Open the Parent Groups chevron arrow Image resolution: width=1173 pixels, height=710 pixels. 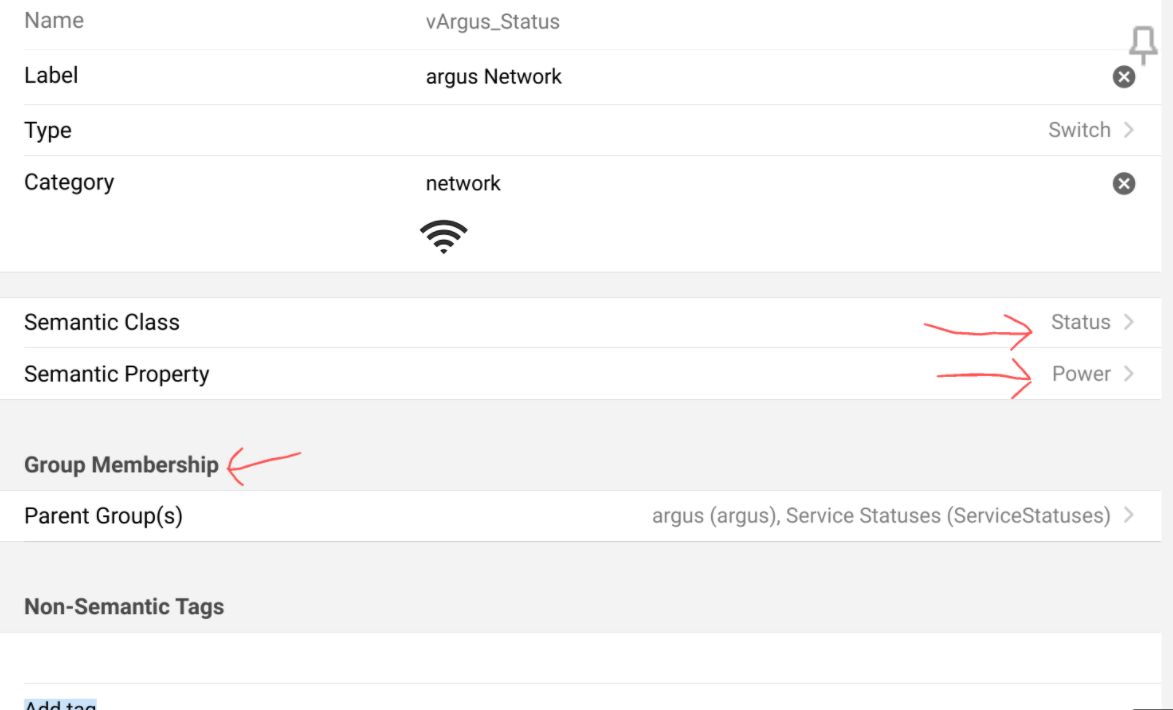(x=1129, y=516)
